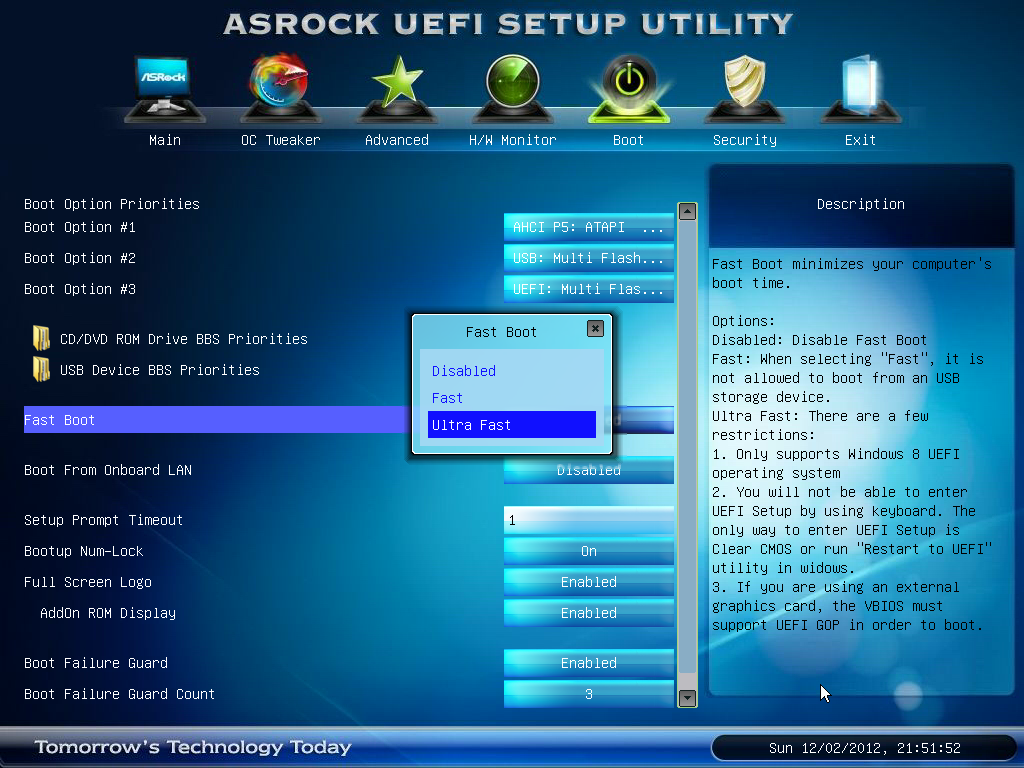Select the AddOn ROM Display label
The image size is (1024, 768).
pos(108,613)
